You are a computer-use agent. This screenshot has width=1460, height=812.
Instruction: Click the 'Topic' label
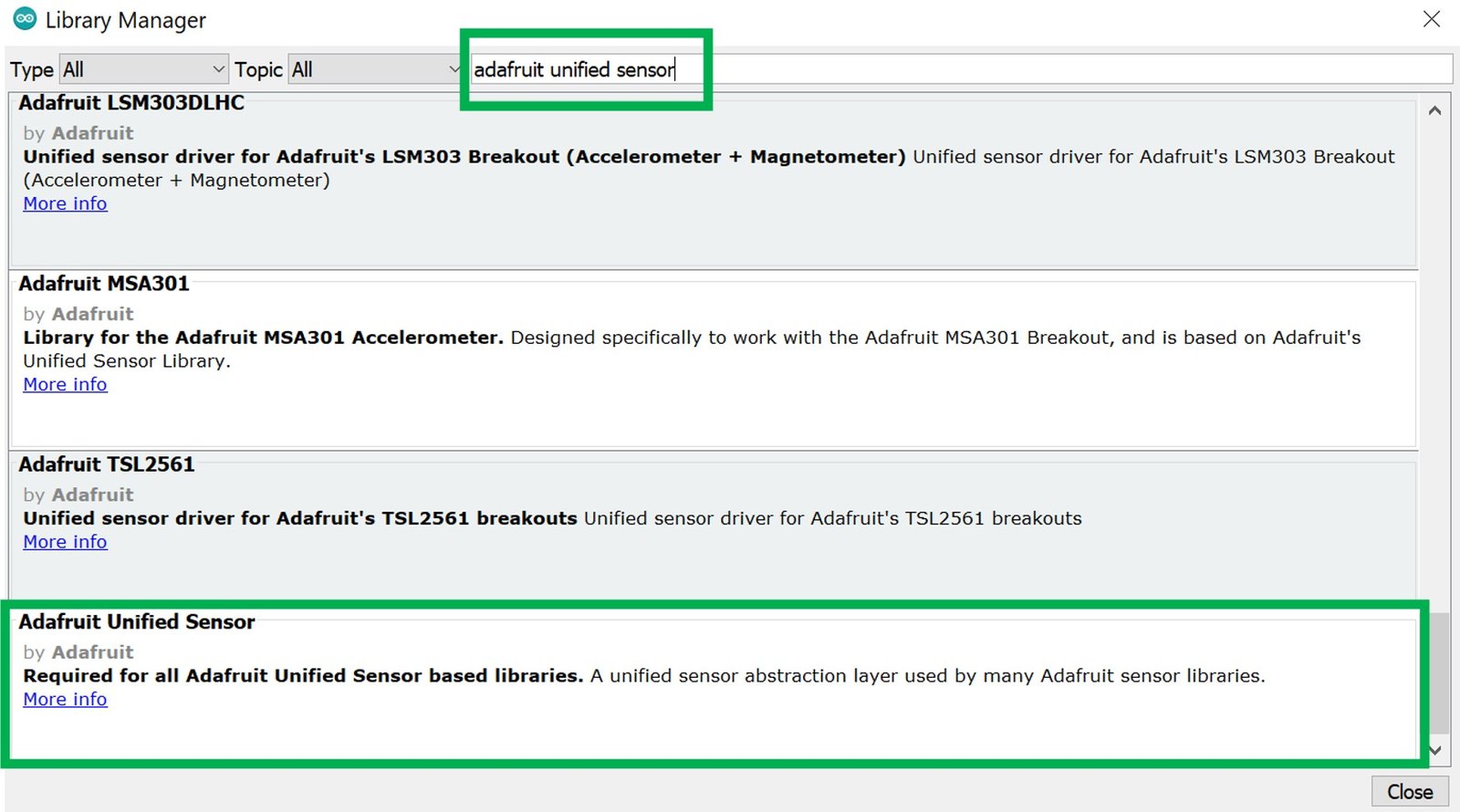(258, 70)
